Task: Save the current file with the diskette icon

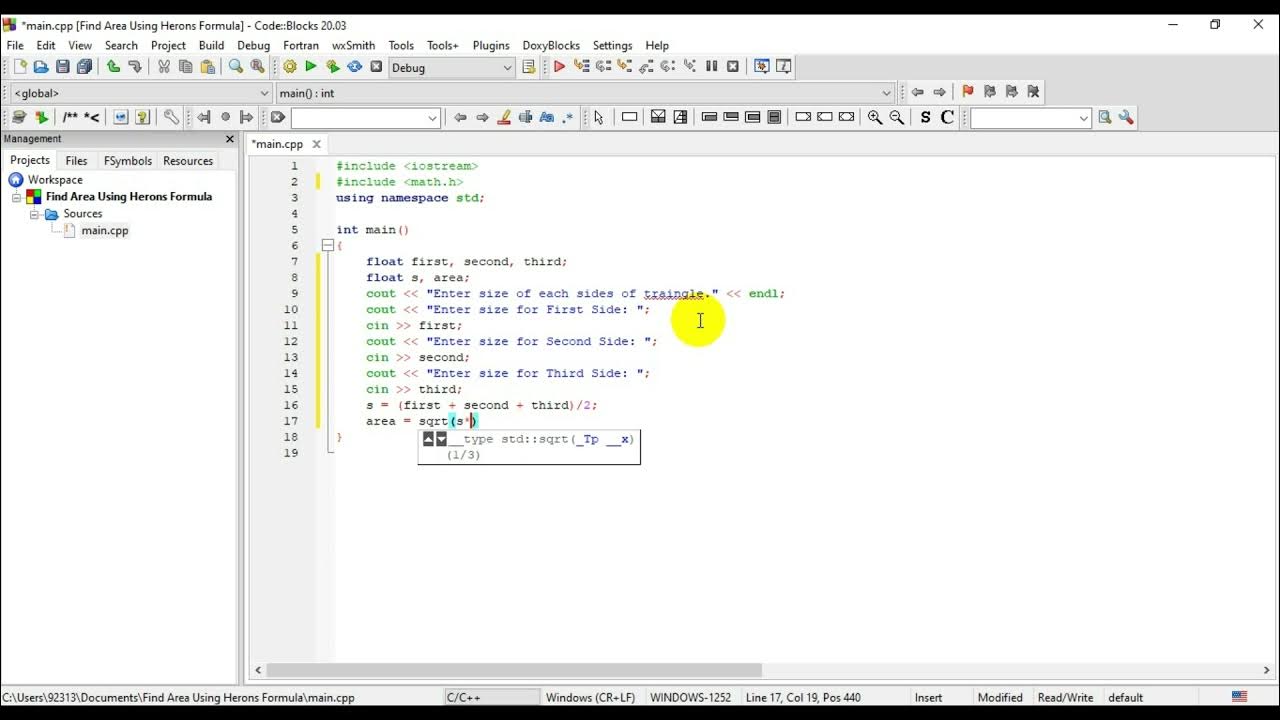Action: (63, 67)
